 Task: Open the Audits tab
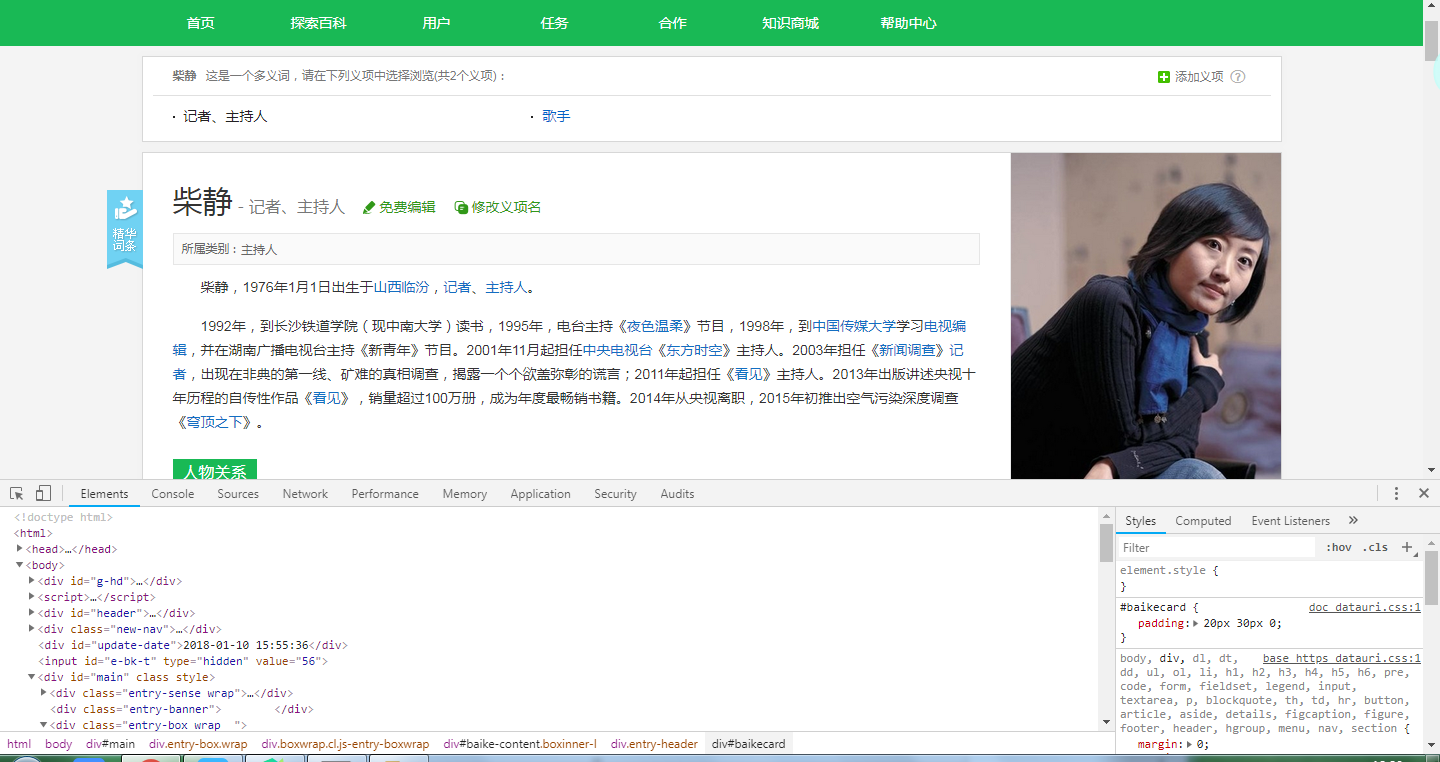677,494
